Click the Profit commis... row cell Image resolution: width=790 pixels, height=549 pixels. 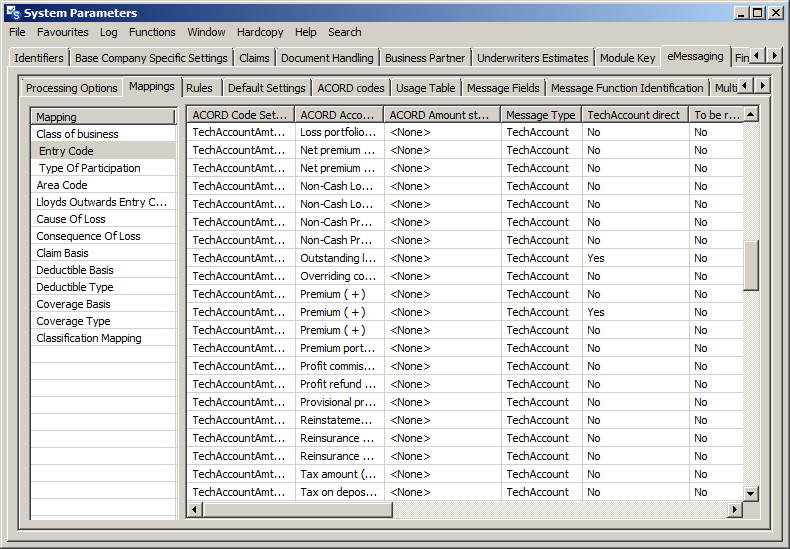[339, 366]
